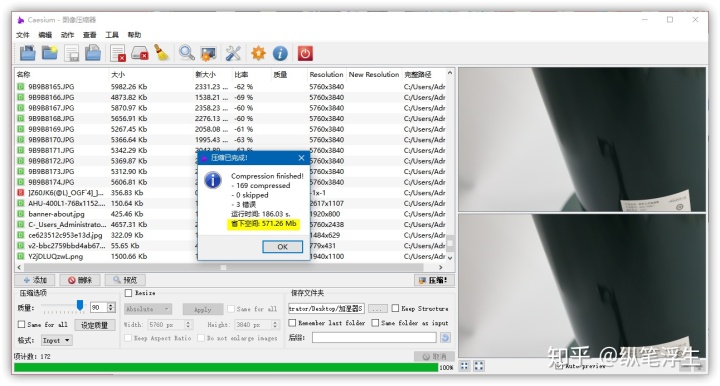Click the blue About info toolbar icon
Viewport: 720px width, 386px height.
[x=280, y=53]
